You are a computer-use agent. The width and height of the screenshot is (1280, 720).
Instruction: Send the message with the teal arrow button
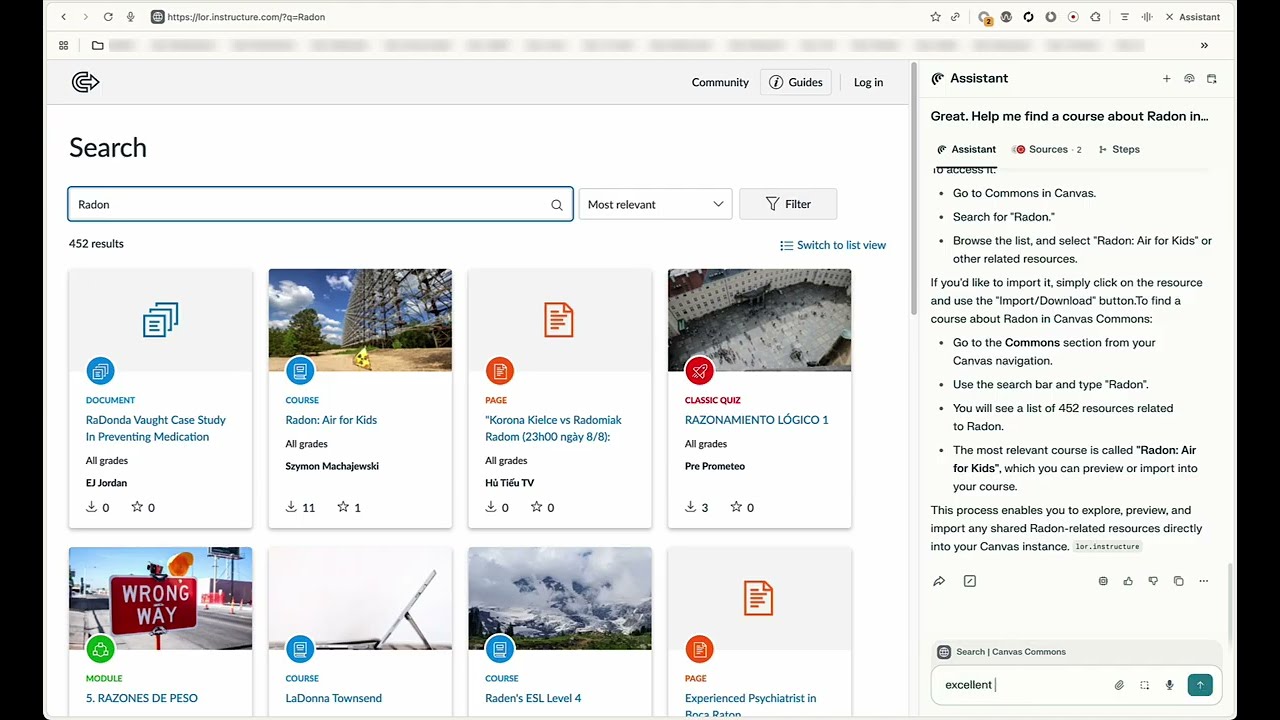point(1200,685)
